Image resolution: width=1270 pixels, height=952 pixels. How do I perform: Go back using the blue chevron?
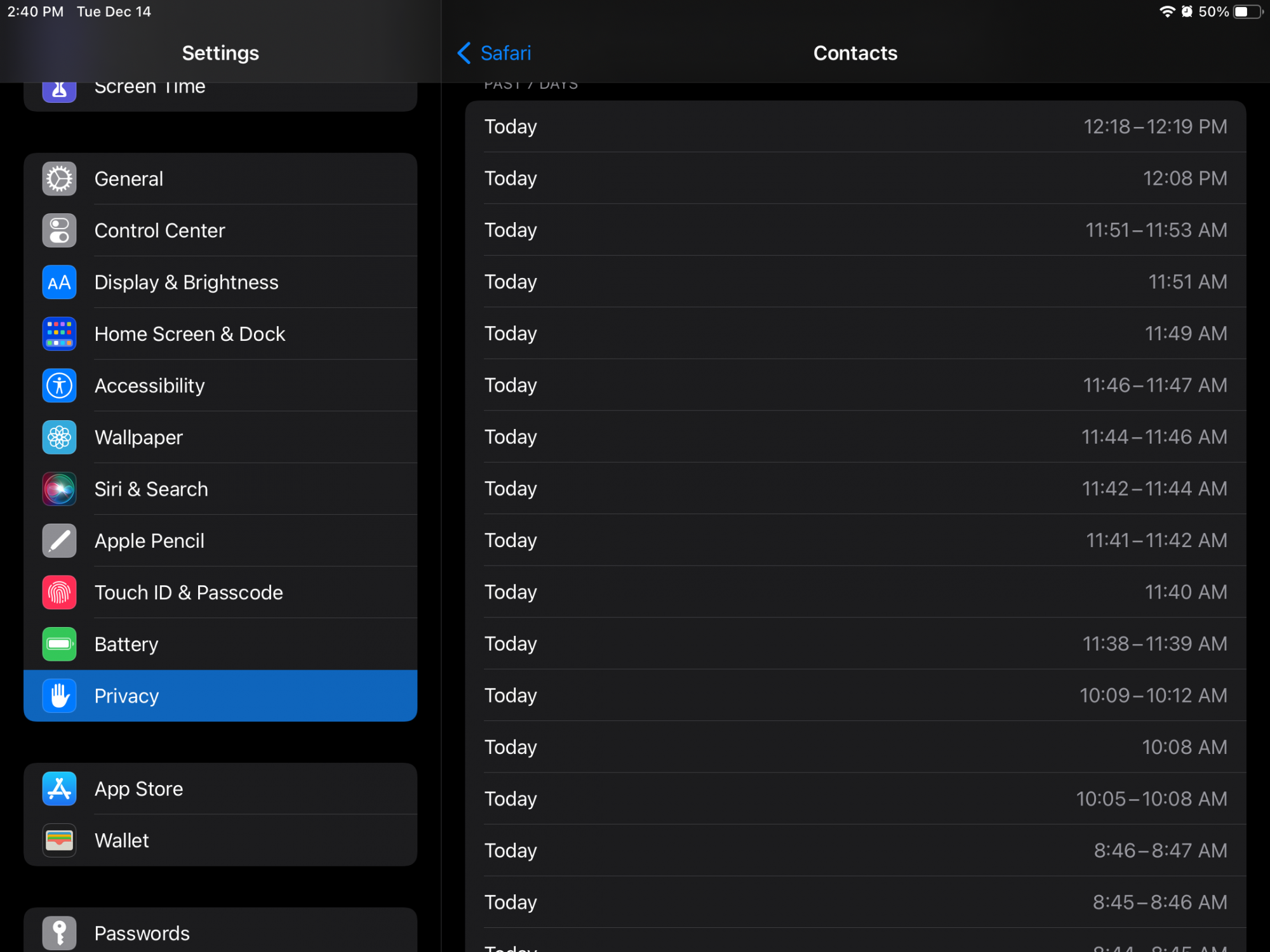pos(464,53)
